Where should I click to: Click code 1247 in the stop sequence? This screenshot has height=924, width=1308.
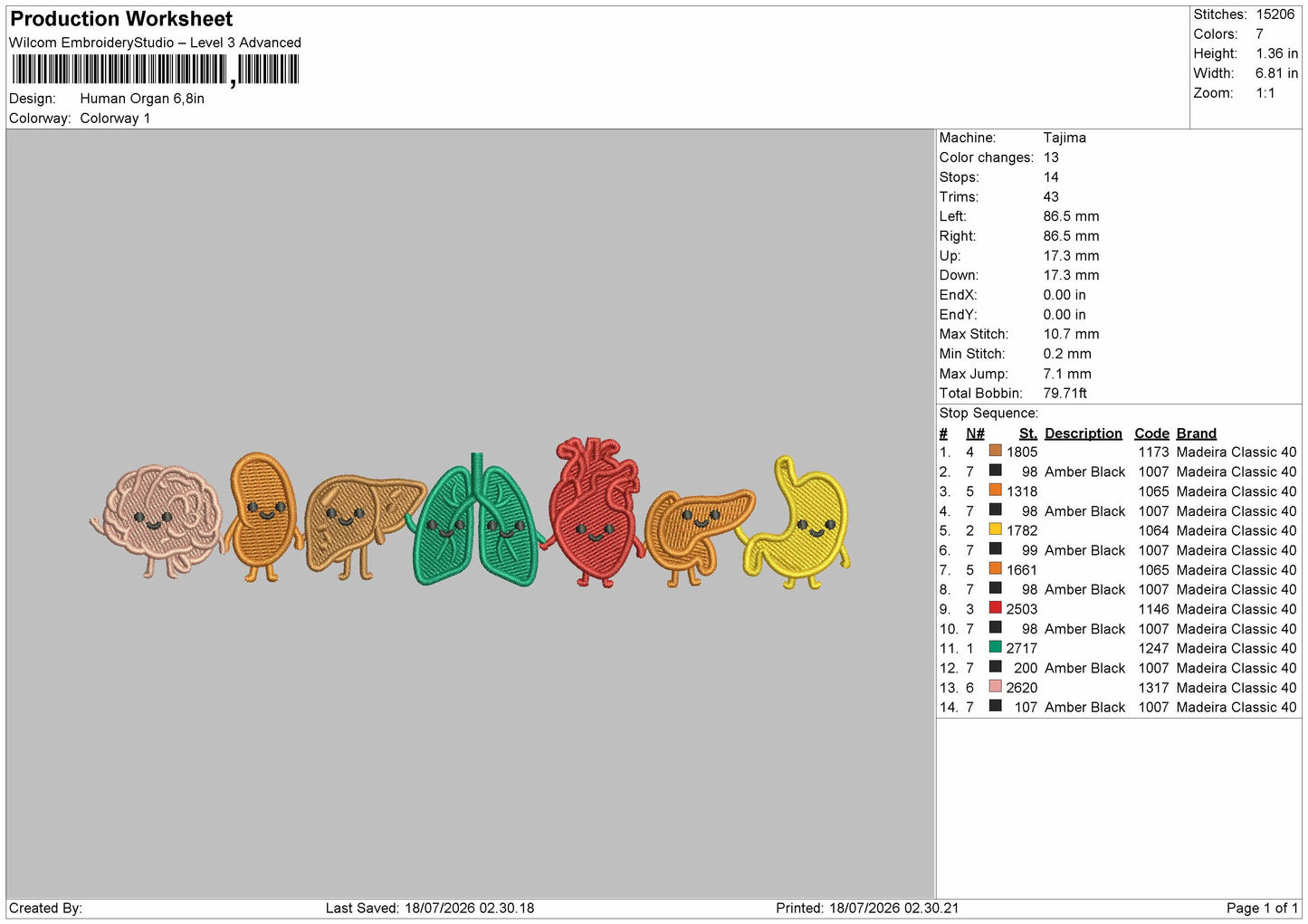[1153, 648]
